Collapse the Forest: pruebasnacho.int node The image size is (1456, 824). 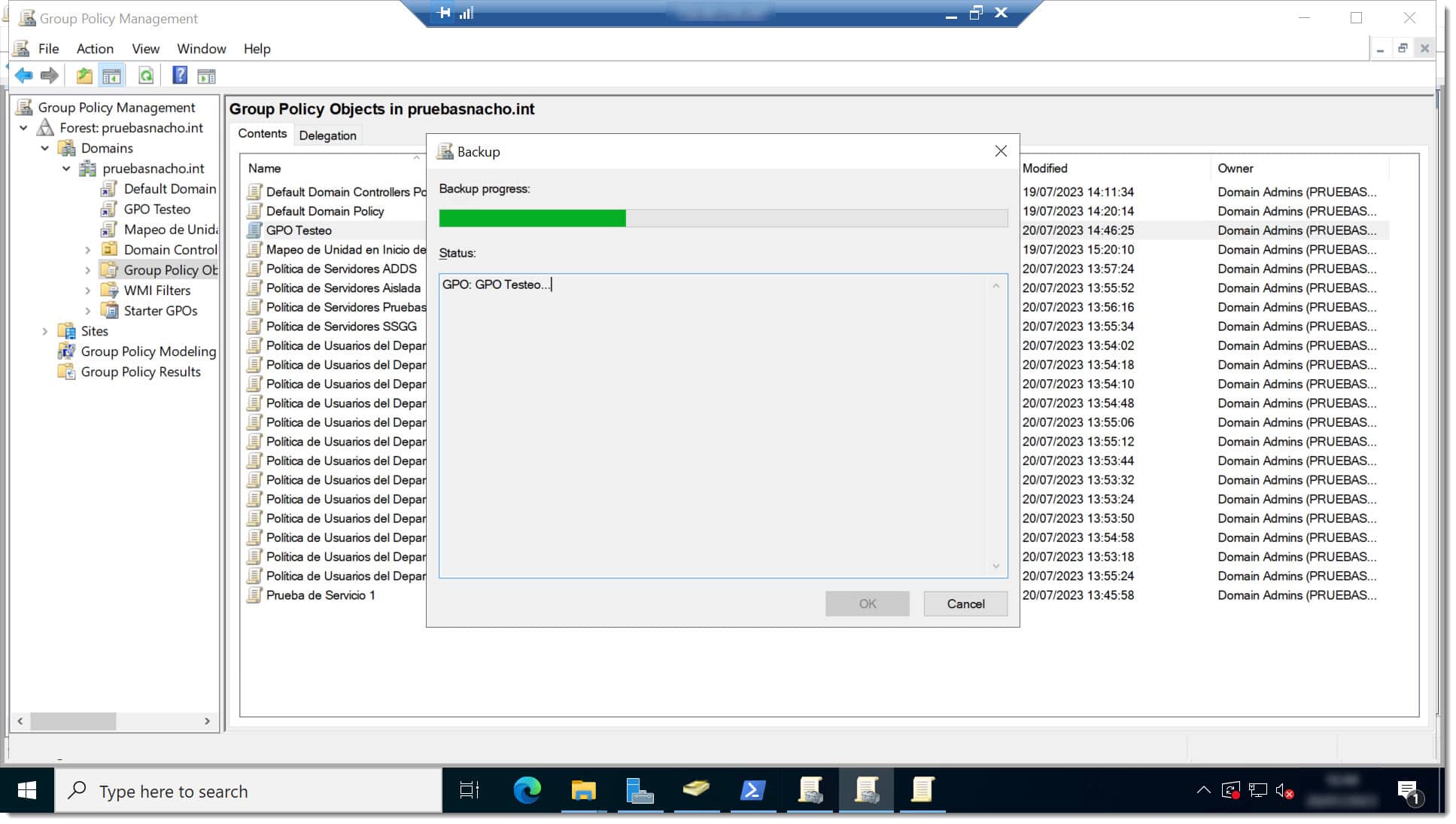(x=23, y=128)
